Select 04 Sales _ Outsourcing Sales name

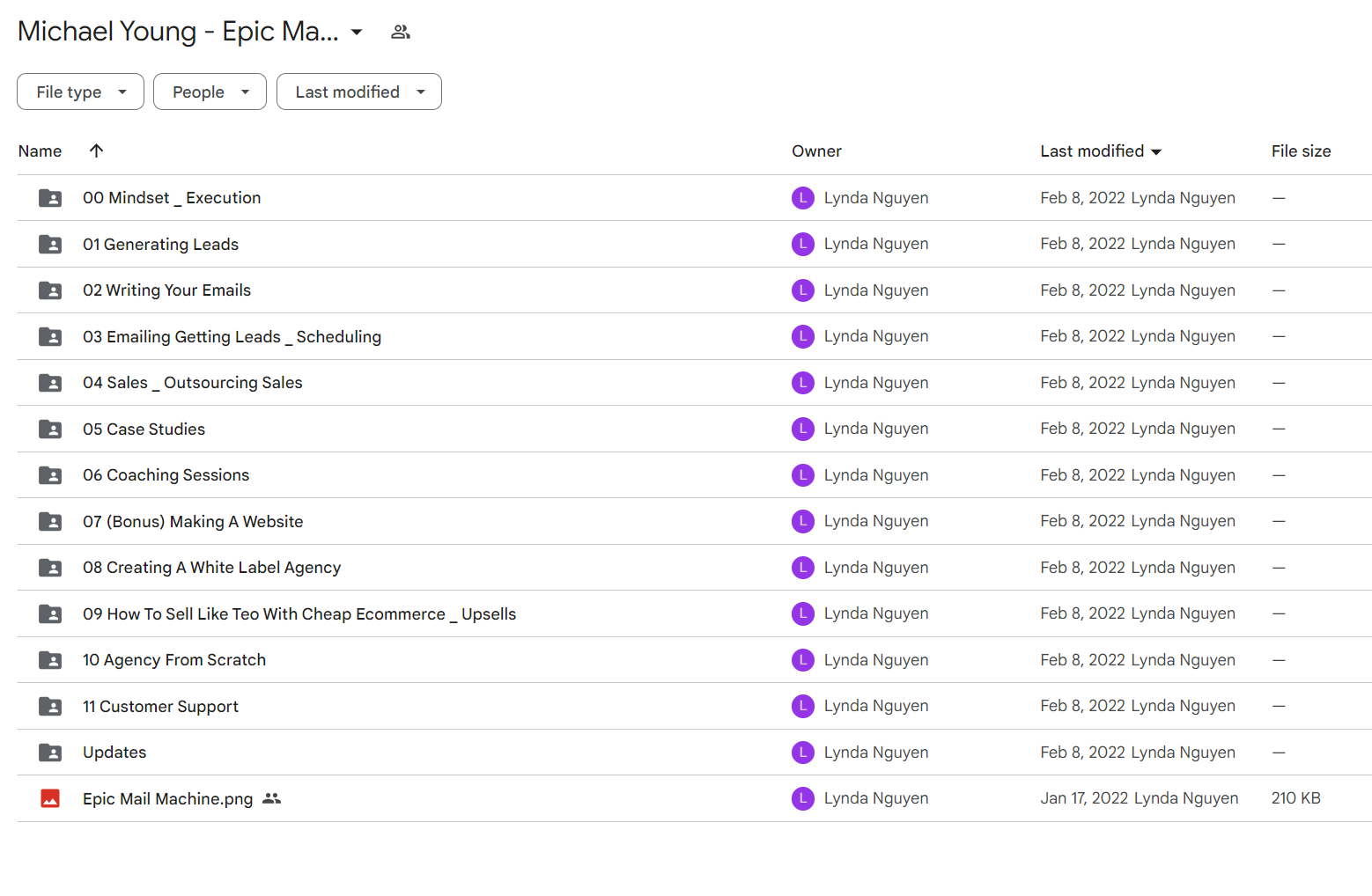[193, 383]
